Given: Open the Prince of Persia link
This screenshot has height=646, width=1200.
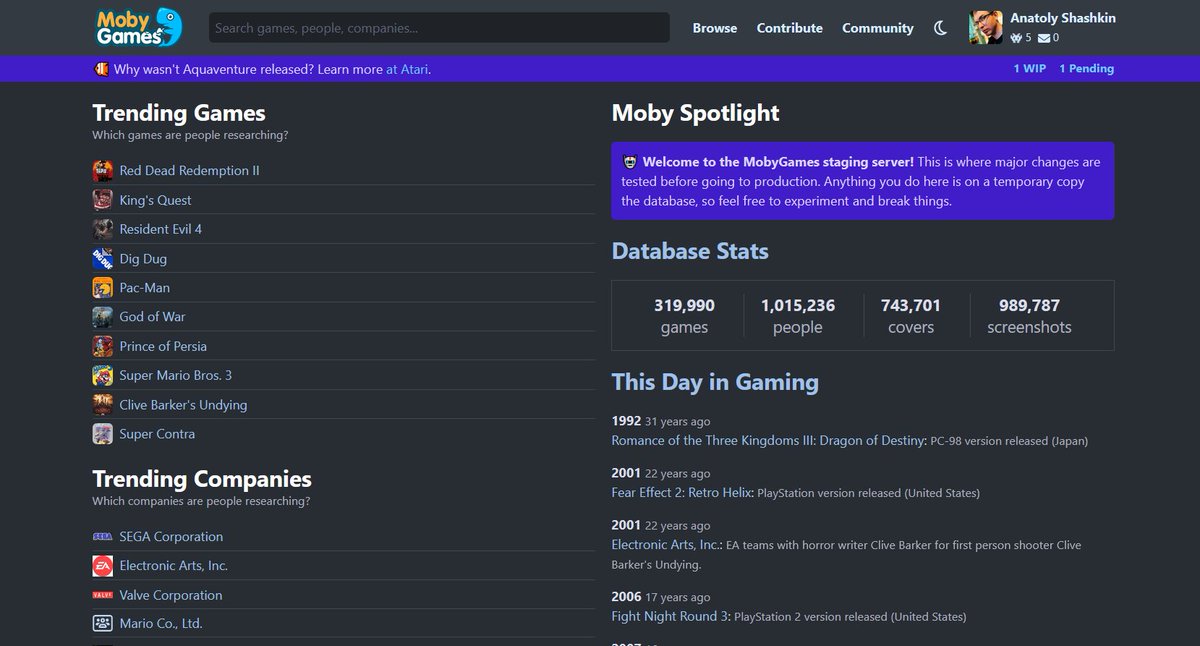Looking at the screenshot, I should coord(163,346).
